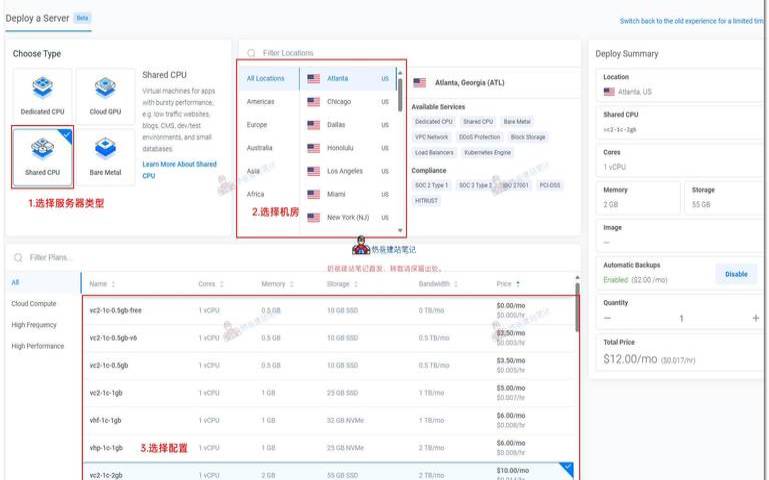Viewport: 769px width, 480px height.
Task: Disable Automatic Backups
Action: [x=735, y=273]
